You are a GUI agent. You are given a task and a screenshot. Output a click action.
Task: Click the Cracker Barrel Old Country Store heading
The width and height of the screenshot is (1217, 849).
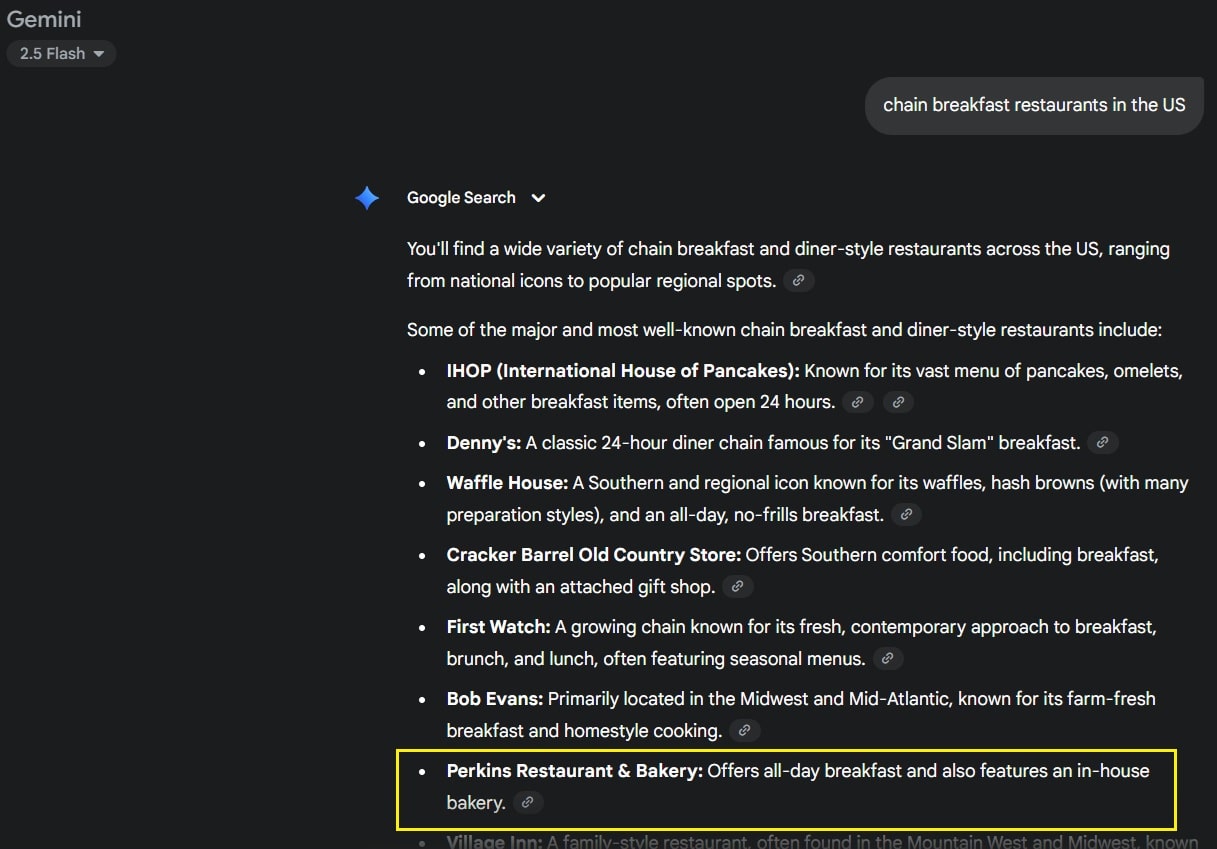pos(593,555)
